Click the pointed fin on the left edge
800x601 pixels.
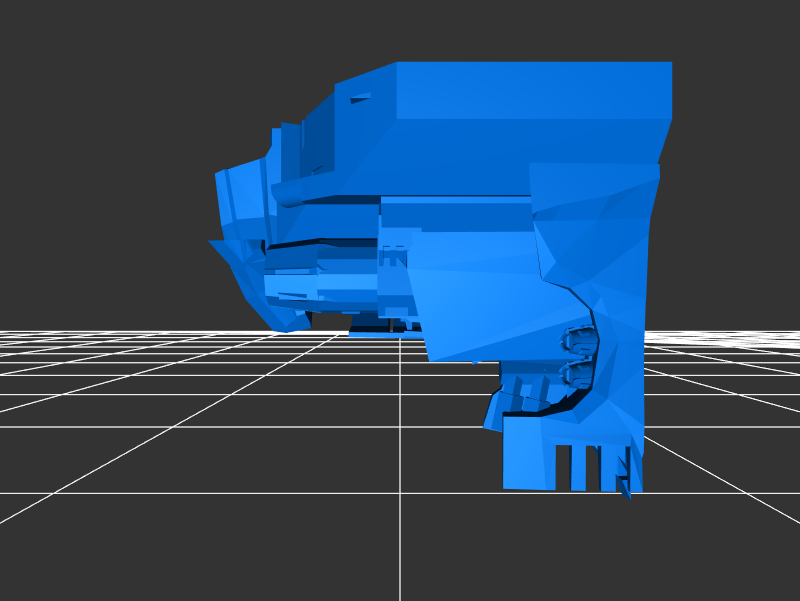222,250
